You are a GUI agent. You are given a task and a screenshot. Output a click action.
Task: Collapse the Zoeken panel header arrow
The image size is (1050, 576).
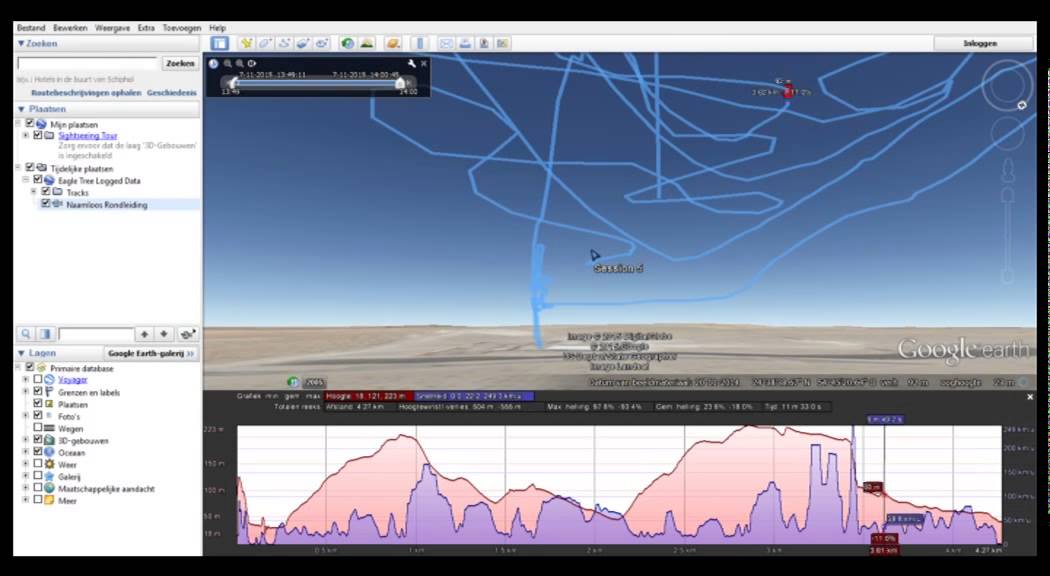tap(21, 44)
